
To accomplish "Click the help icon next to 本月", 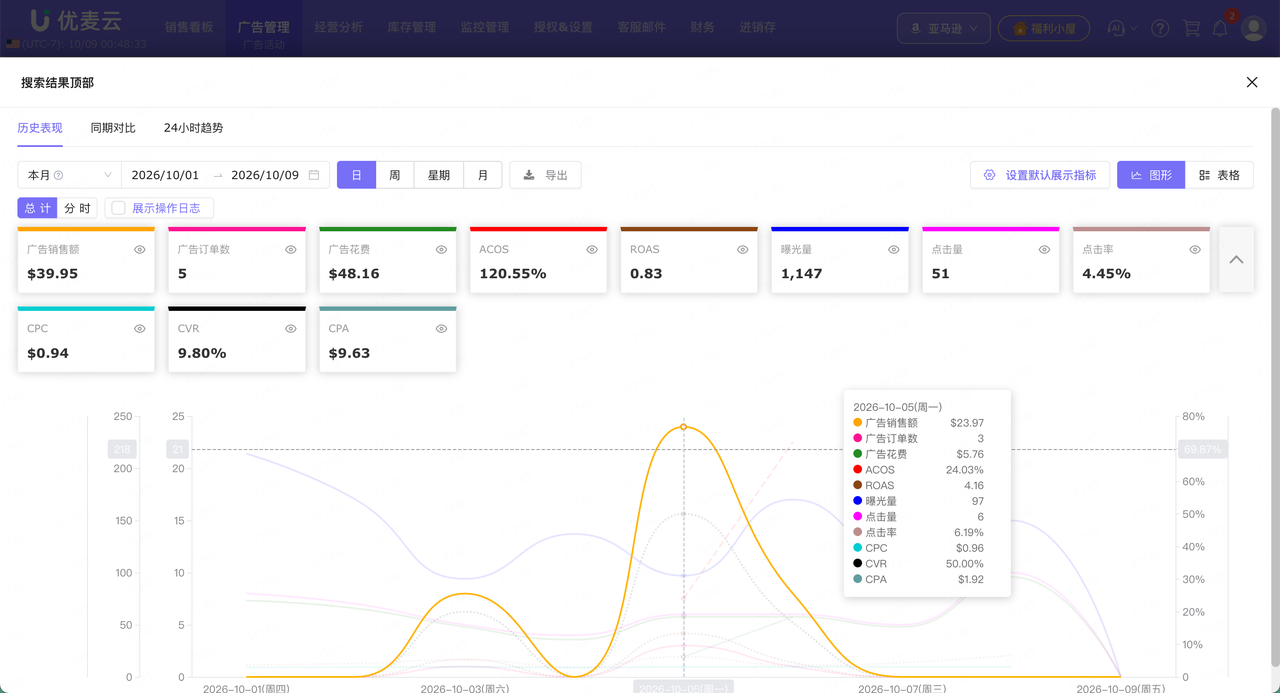I will [58, 175].
